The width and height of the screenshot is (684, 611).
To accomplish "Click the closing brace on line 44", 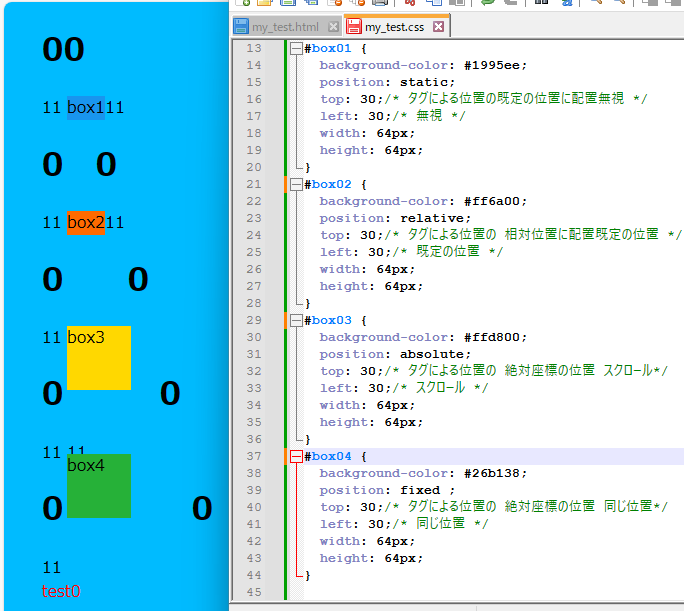I will point(308,576).
